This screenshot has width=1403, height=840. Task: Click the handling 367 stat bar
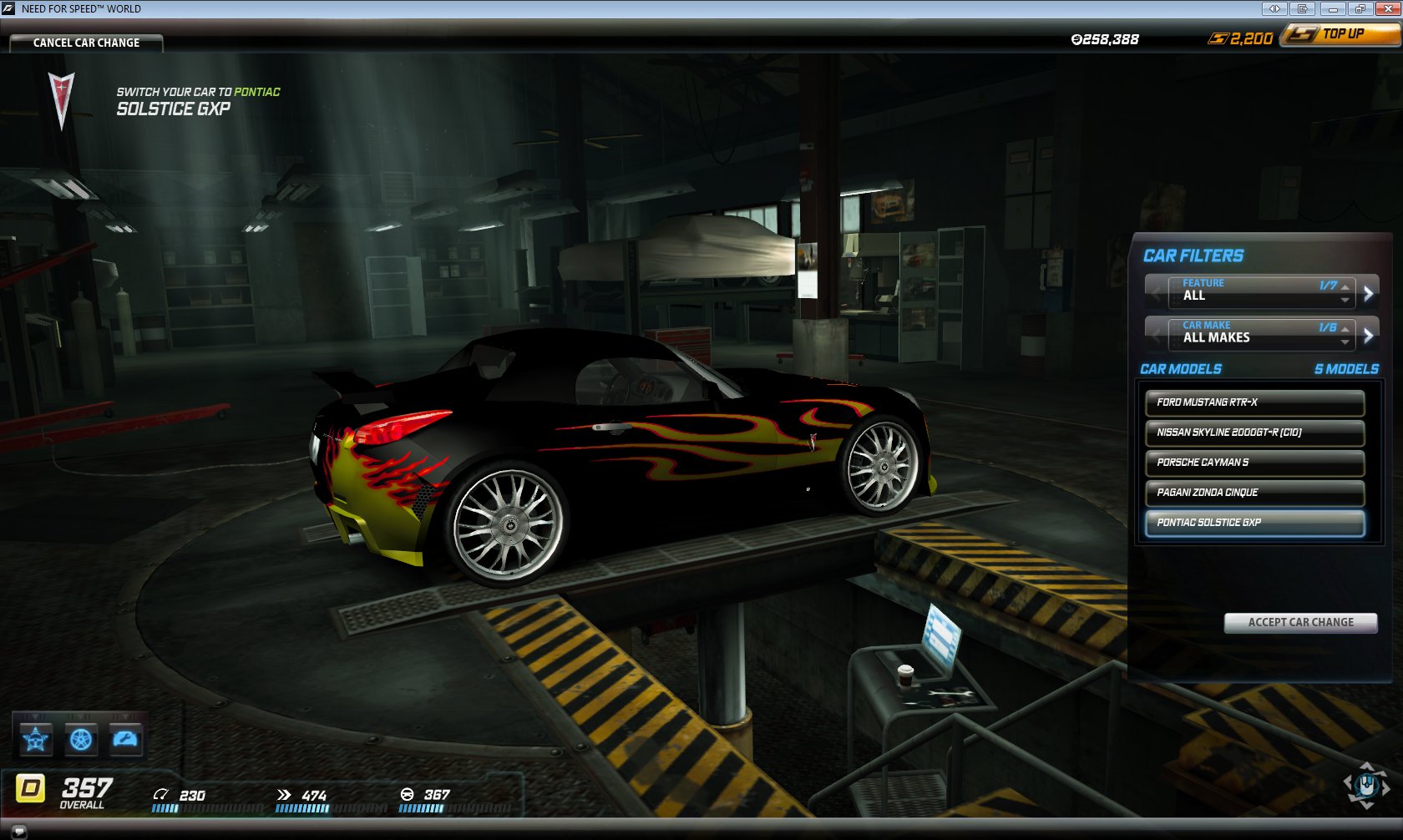(455, 808)
